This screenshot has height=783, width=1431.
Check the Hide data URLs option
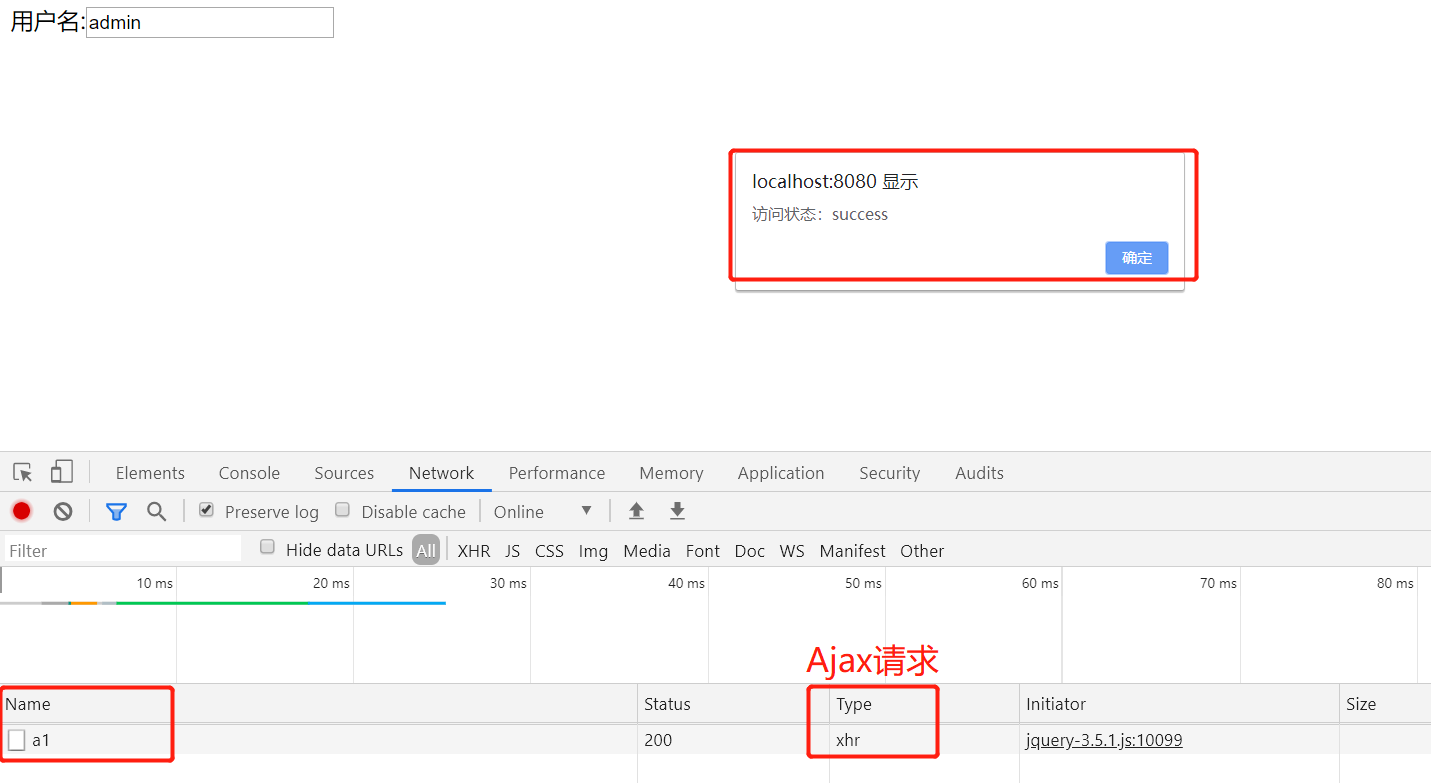[267, 547]
